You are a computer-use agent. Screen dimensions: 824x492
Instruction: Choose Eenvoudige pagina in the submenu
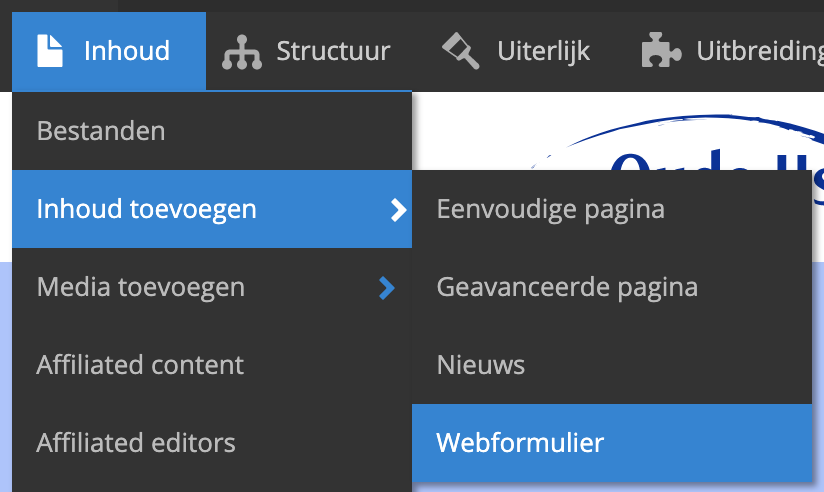551,209
